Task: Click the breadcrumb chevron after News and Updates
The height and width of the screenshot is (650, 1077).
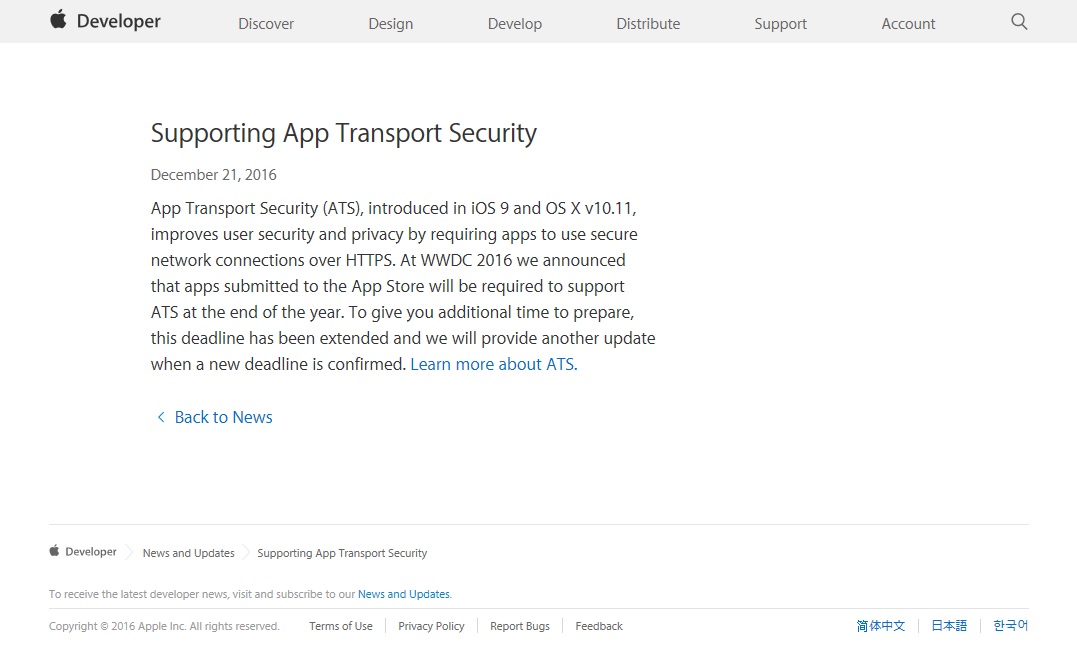Action: click(x=245, y=551)
